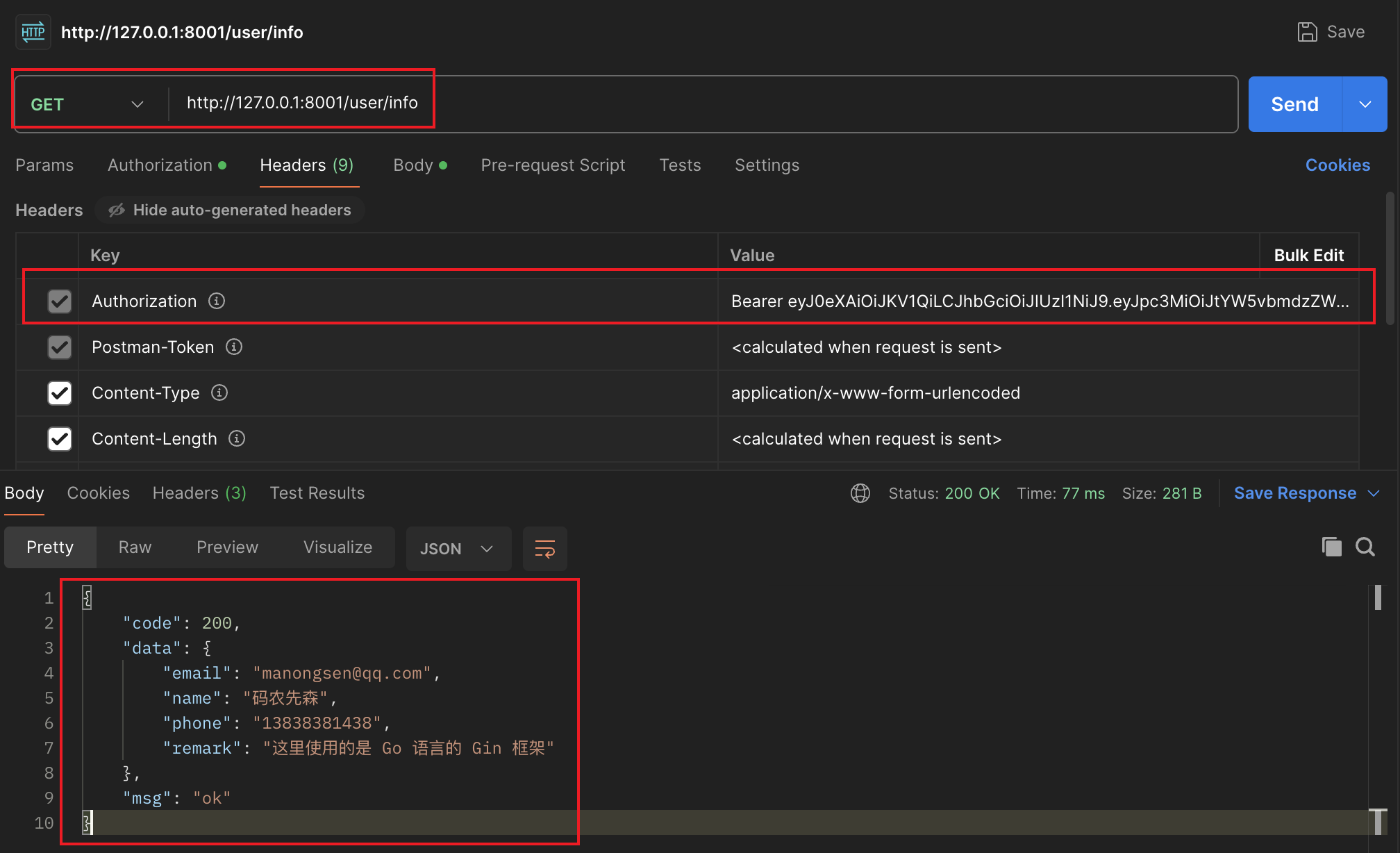
Task: Click the "code": 200 line
Action: [181, 623]
